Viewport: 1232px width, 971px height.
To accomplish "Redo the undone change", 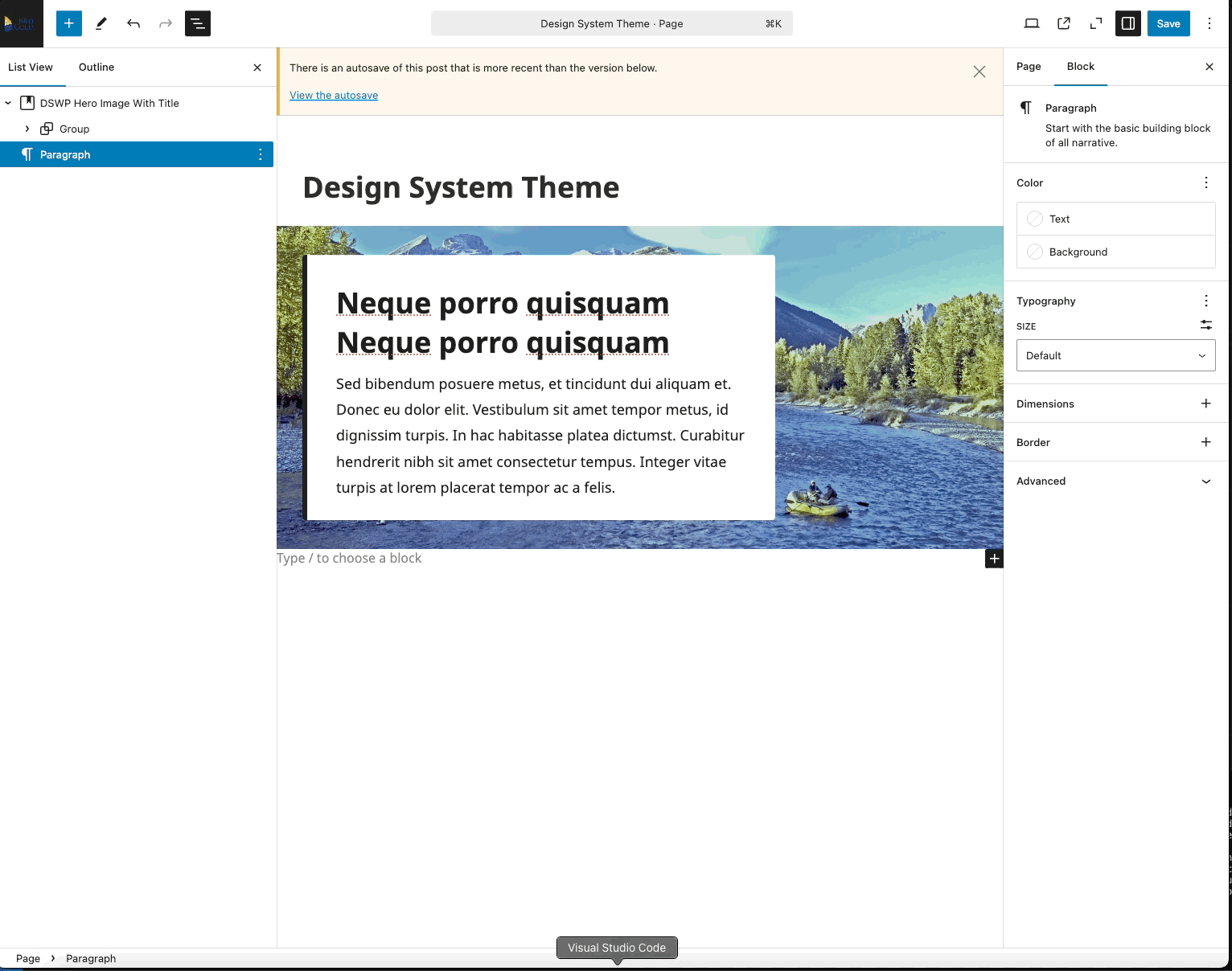I will (x=166, y=23).
